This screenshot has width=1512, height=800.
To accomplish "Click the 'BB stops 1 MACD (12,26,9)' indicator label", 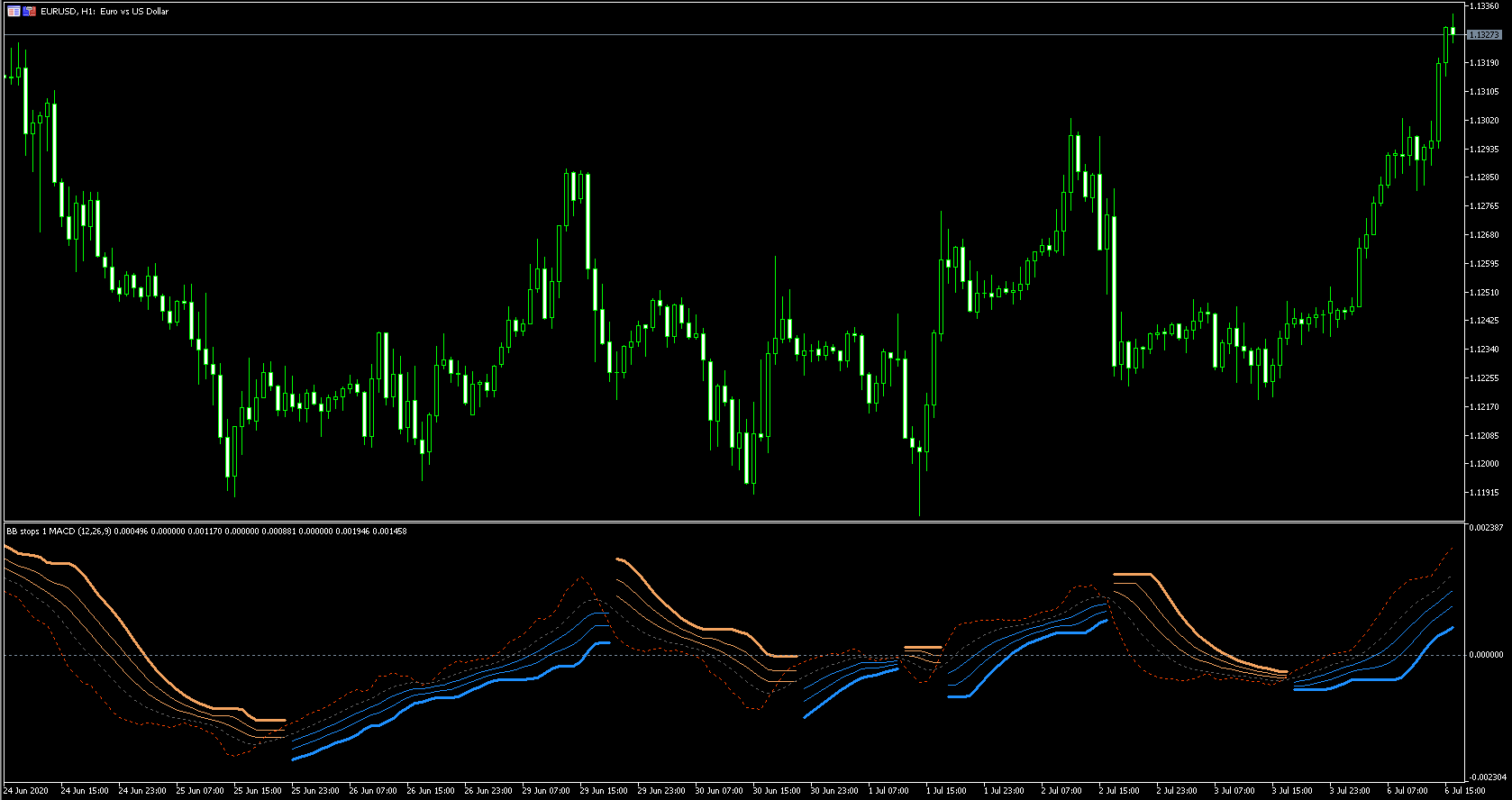I will (x=59, y=532).
